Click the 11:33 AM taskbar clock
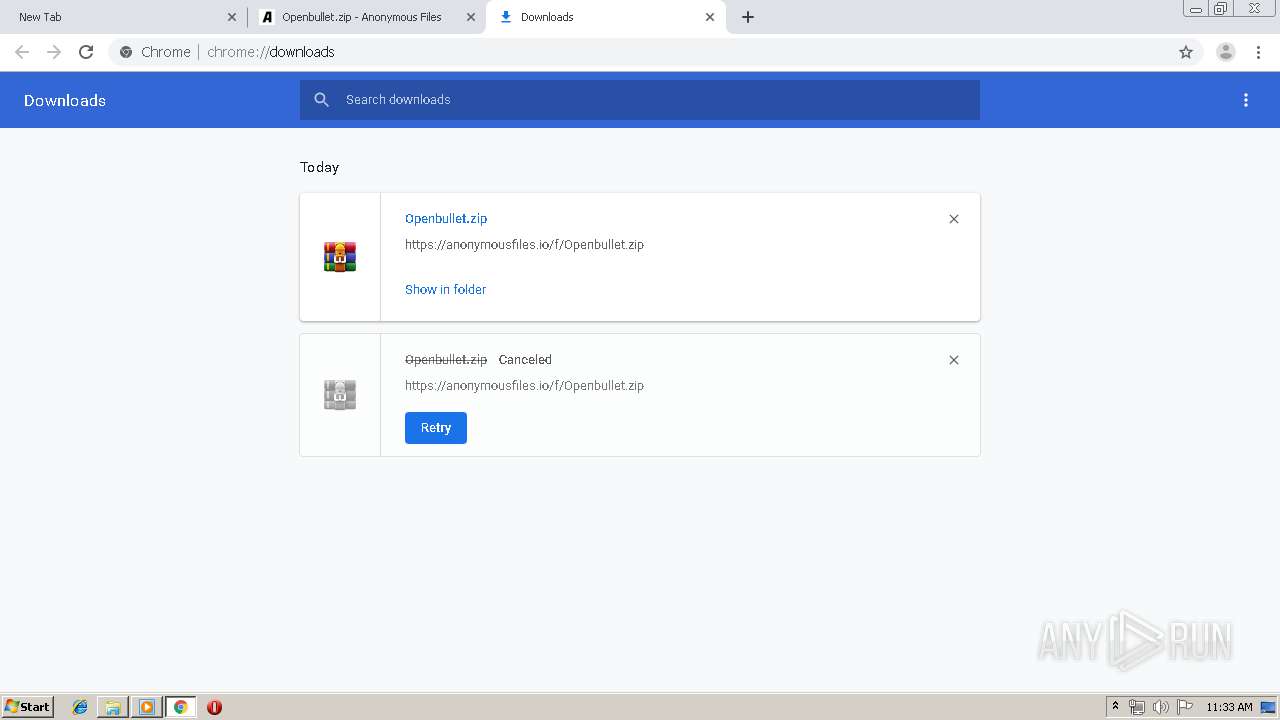This screenshot has width=1280, height=720. coord(1229,707)
